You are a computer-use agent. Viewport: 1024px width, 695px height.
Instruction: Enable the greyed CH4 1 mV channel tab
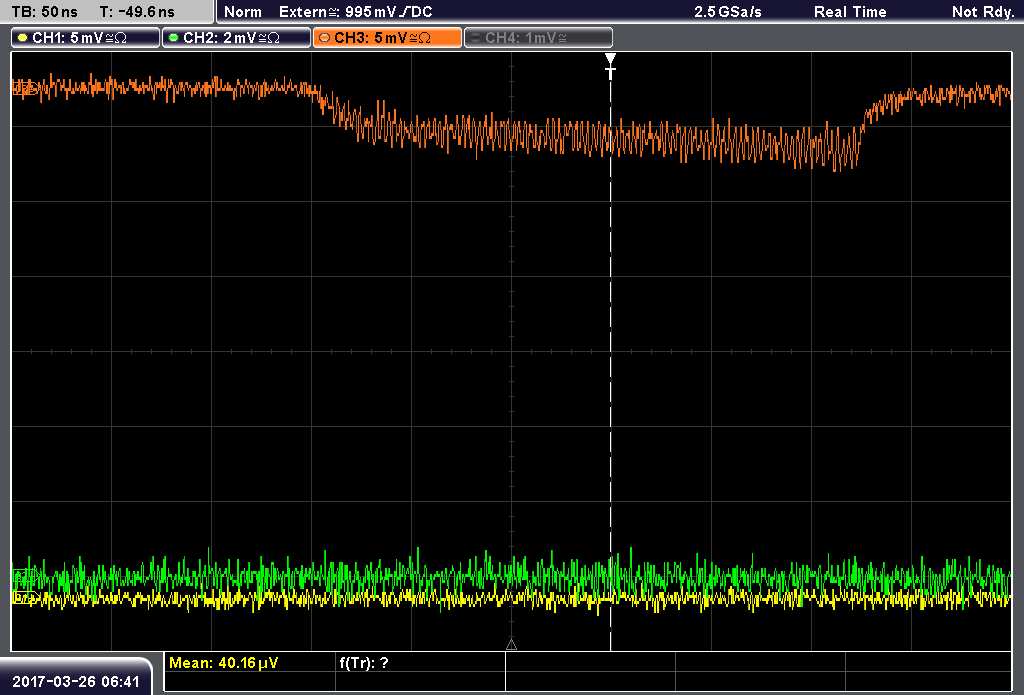tap(538, 38)
